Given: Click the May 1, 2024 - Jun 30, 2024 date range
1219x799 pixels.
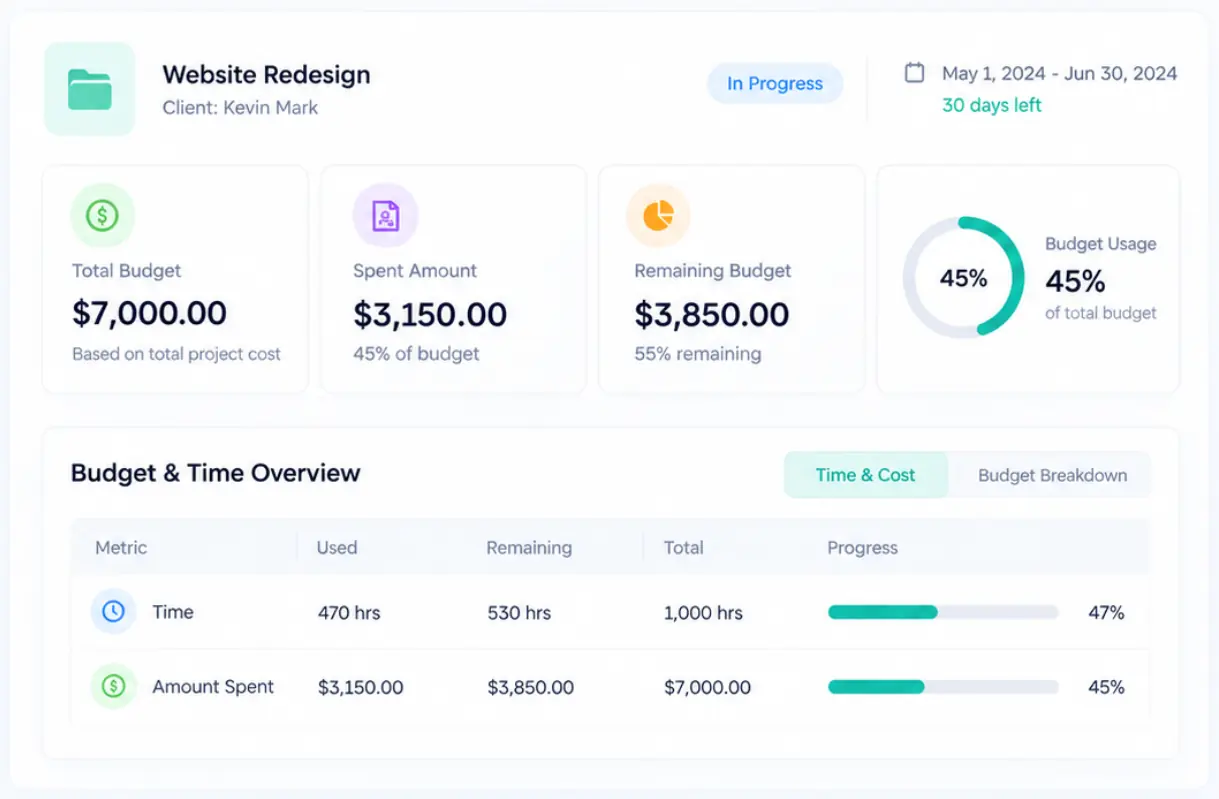Looking at the screenshot, I should (x=1059, y=73).
